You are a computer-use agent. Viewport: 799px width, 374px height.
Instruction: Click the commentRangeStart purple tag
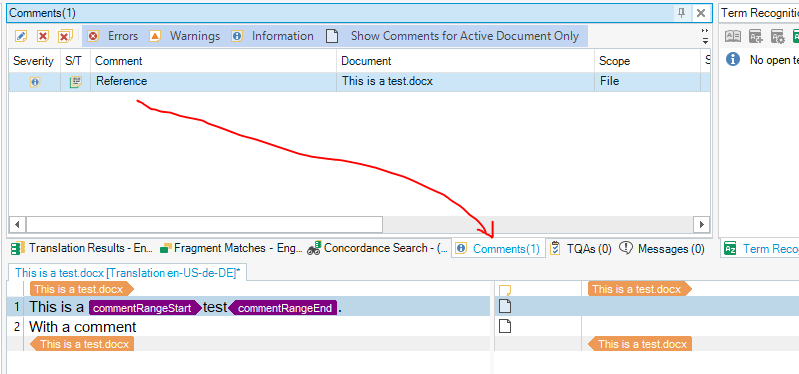tap(145, 308)
